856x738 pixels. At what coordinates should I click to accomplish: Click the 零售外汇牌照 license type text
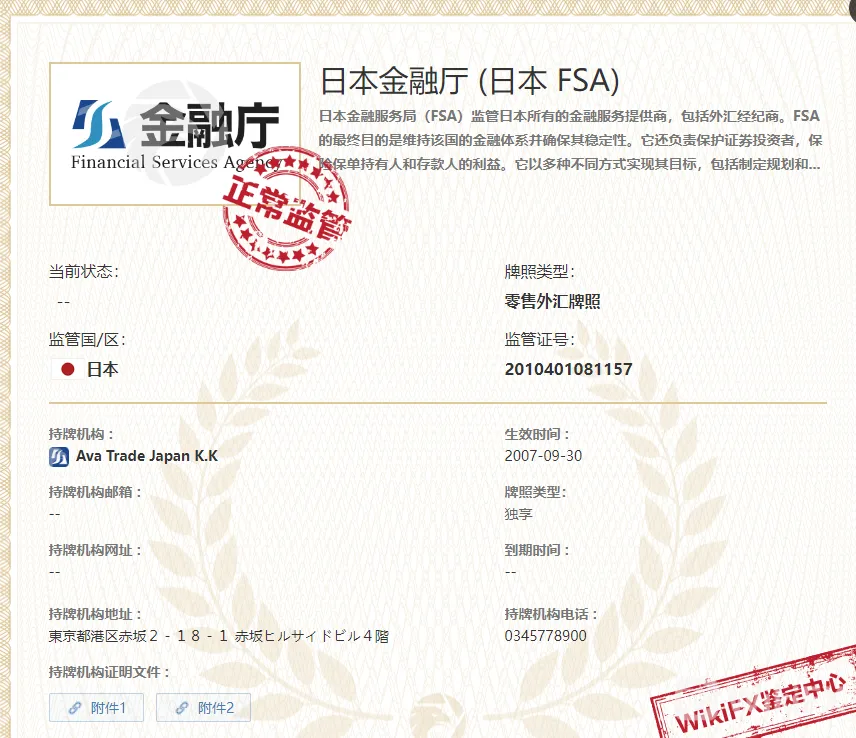552,301
